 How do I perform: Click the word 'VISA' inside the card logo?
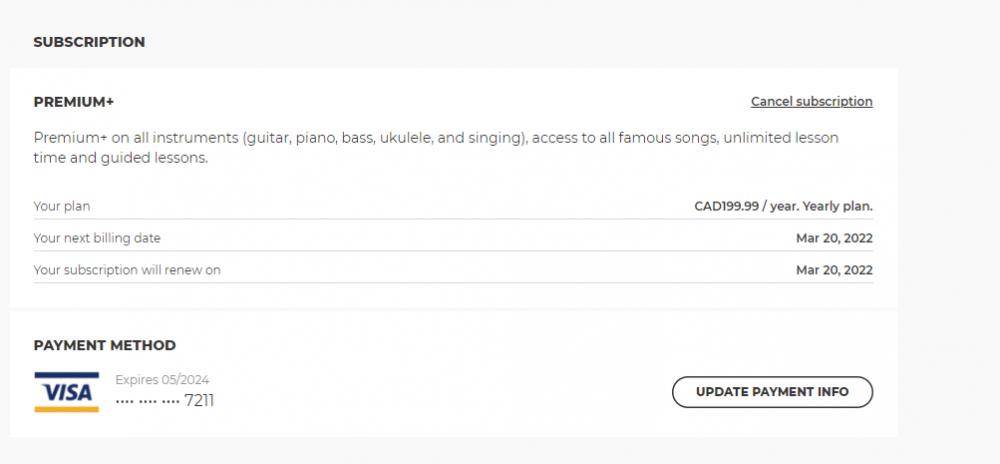[66, 391]
